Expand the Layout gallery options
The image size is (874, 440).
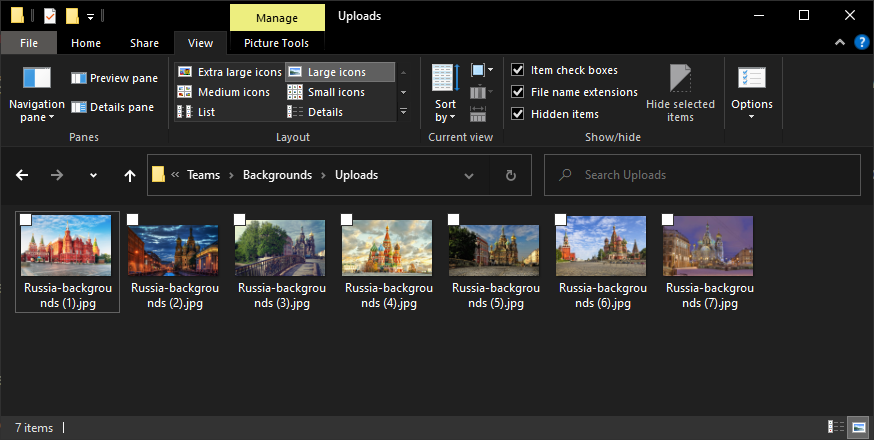point(404,112)
